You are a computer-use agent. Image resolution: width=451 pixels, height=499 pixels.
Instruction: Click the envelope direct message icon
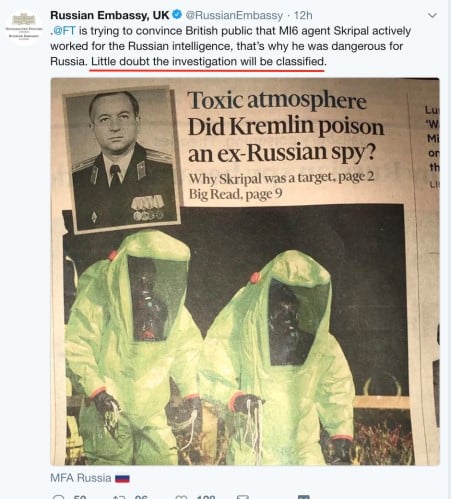click(243, 497)
